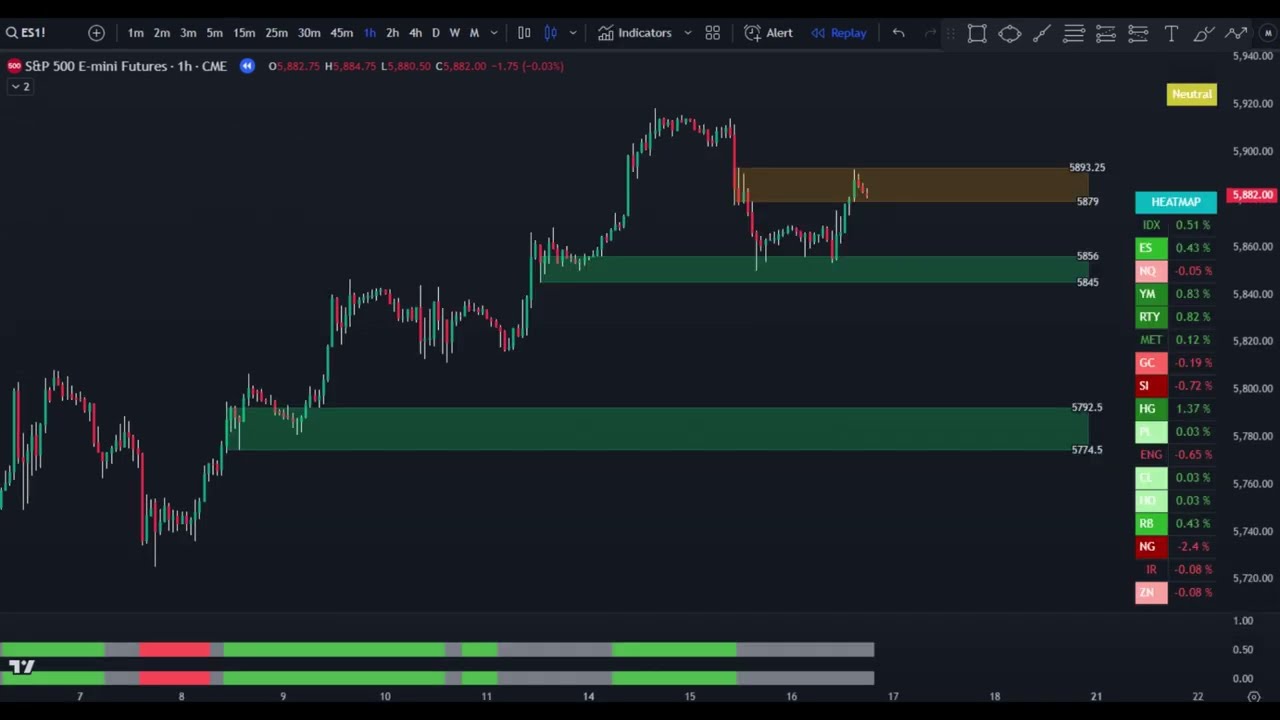Open indicator templates grid icon
The height and width of the screenshot is (720, 1280).
[x=712, y=33]
